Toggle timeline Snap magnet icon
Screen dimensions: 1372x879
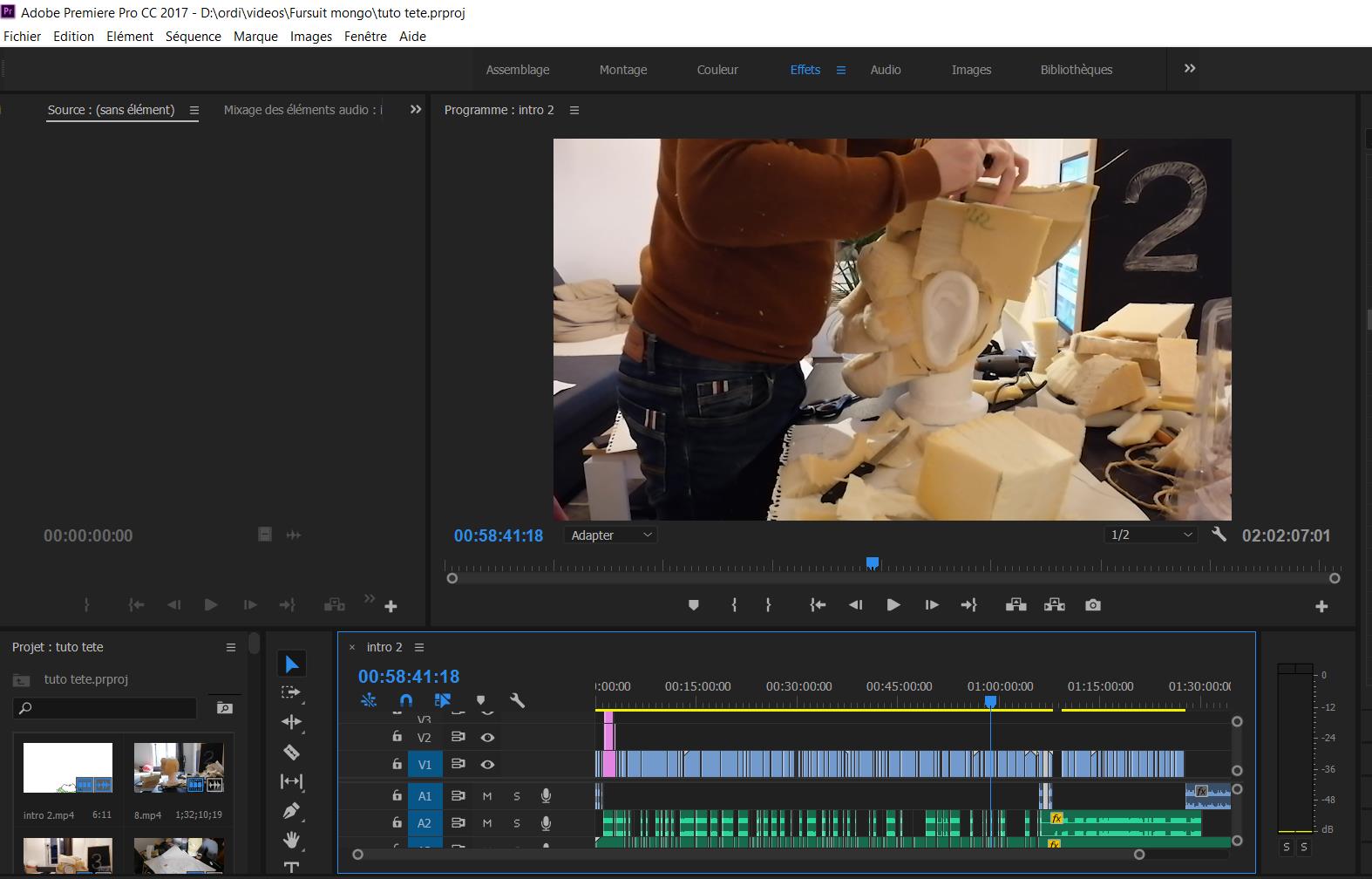point(405,700)
